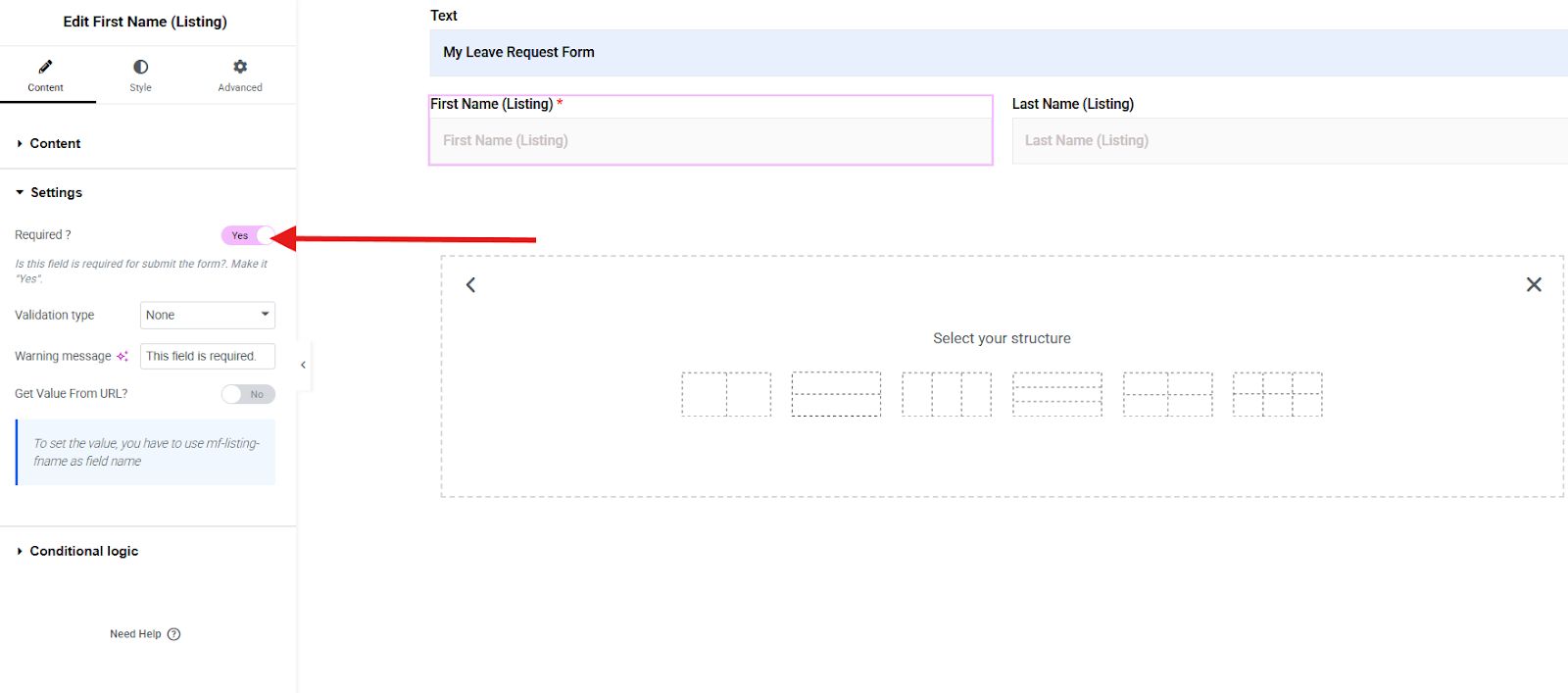The width and height of the screenshot is (1568, 693).
Task: Switch to the Content tab label
Action: pos(45,87)
